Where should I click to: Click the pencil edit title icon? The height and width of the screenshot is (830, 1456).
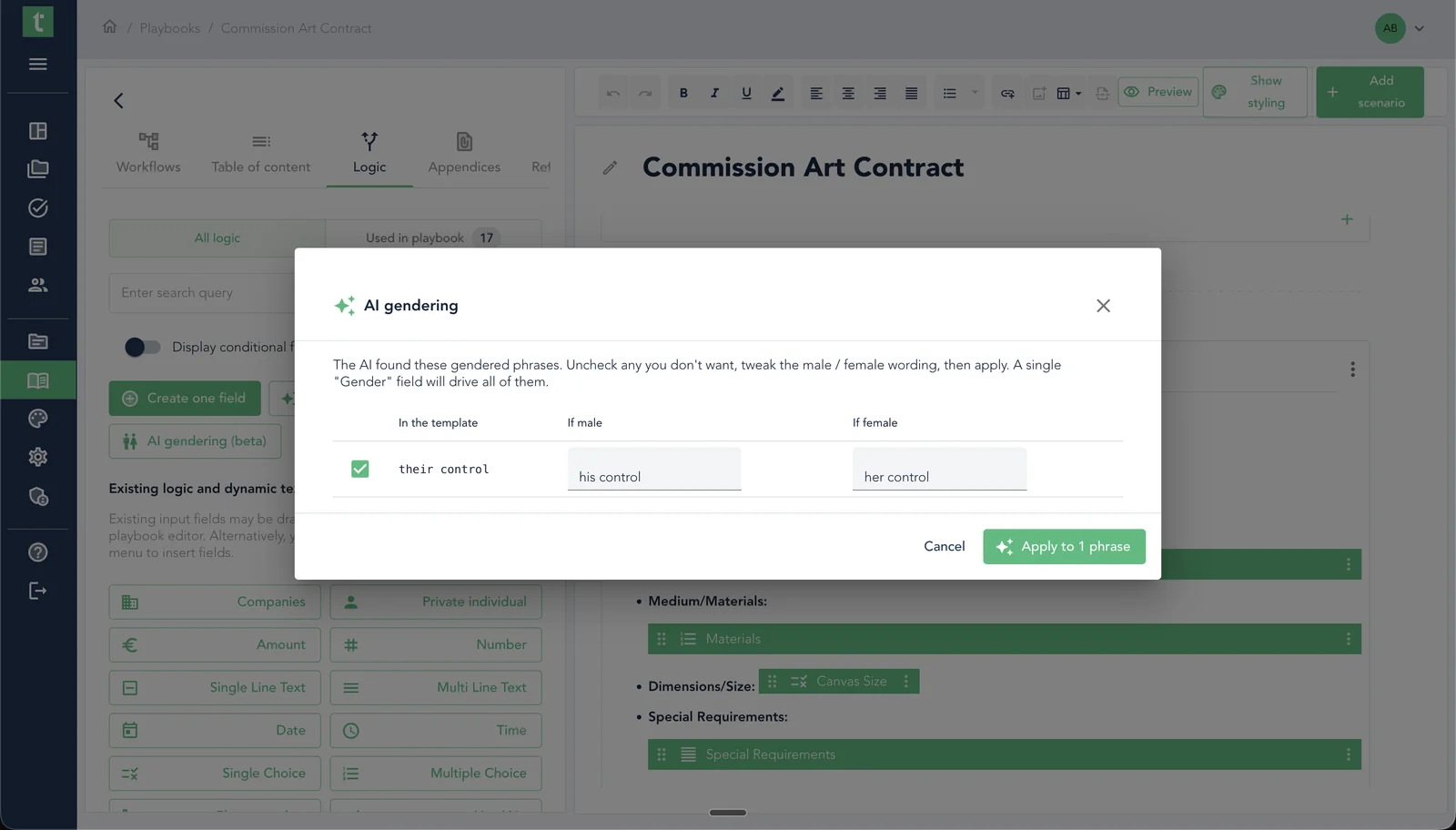point(610,167)
